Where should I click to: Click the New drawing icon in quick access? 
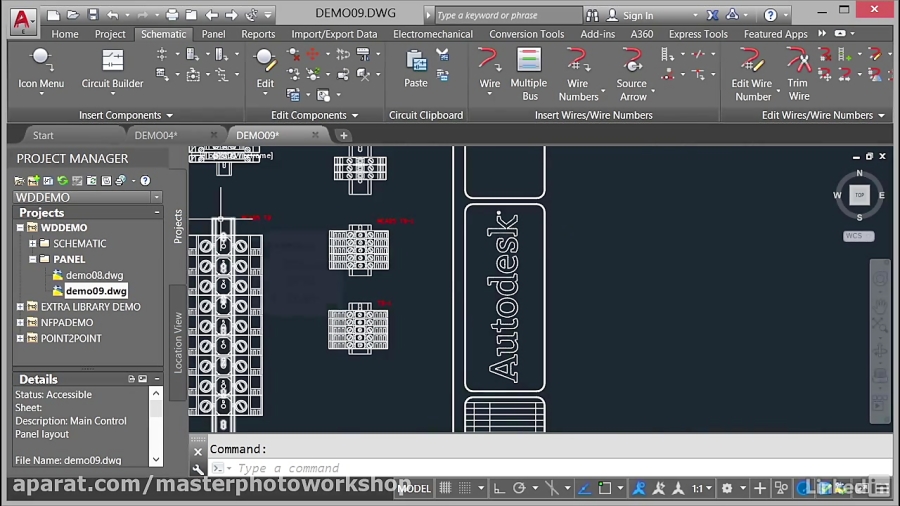click(53, 15)
